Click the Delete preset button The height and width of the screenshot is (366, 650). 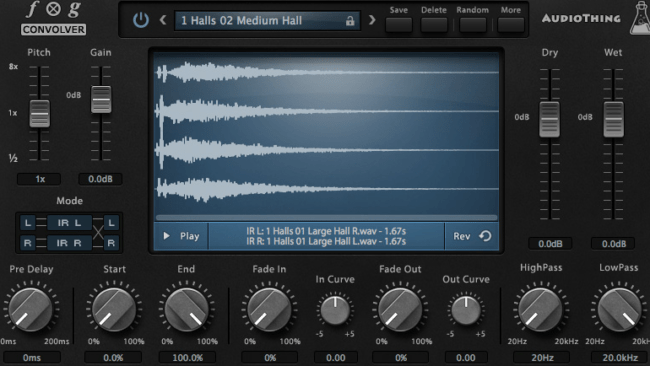tap(434, 25)
